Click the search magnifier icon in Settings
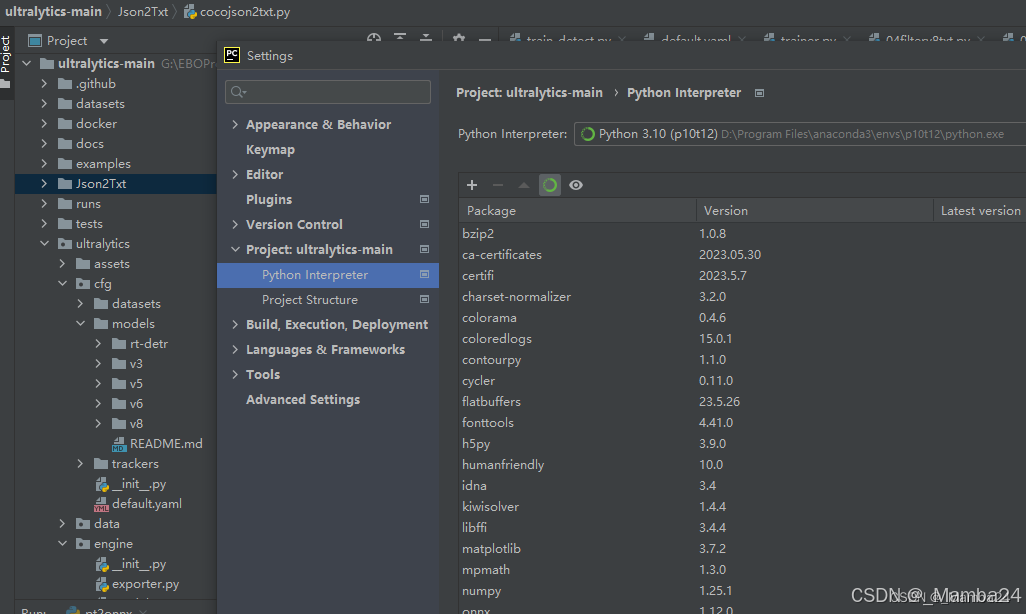 tap(239, 92)
